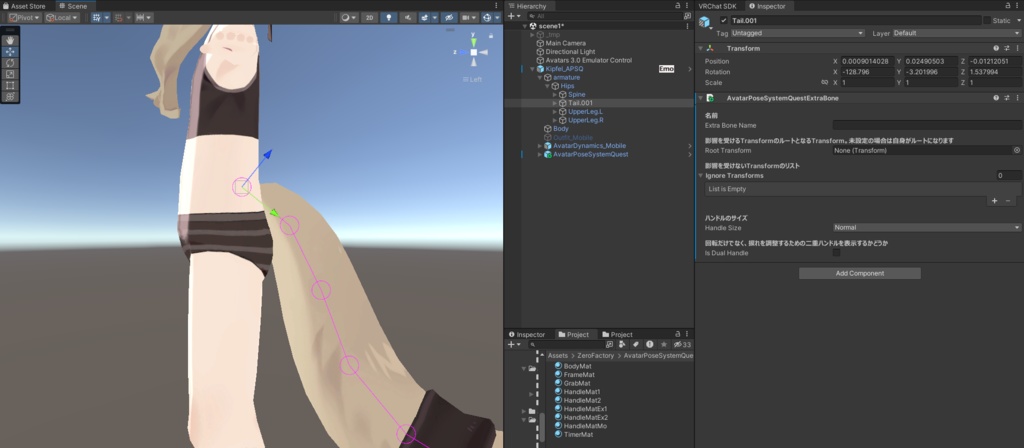The height and width of the screenshot is (448, 1024).
Task: Toggle scene grid visibility icon
Action: pyautogui.click(x=97, y=18)
